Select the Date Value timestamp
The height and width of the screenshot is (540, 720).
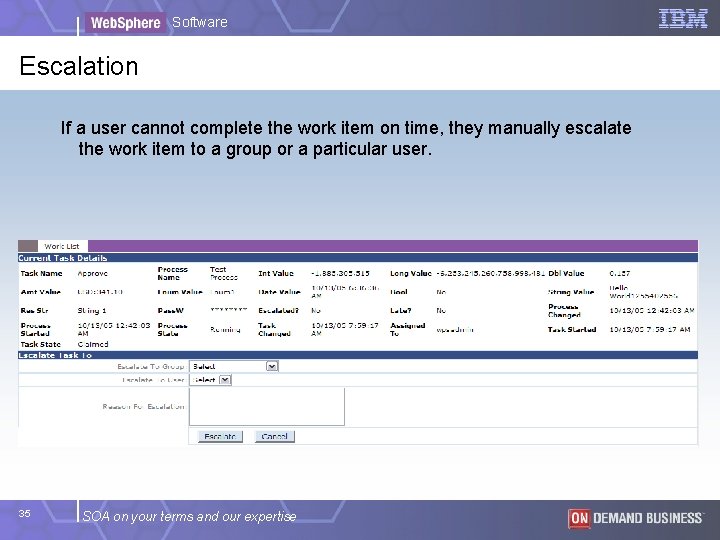pyautogui.click(x=345, y=292)
